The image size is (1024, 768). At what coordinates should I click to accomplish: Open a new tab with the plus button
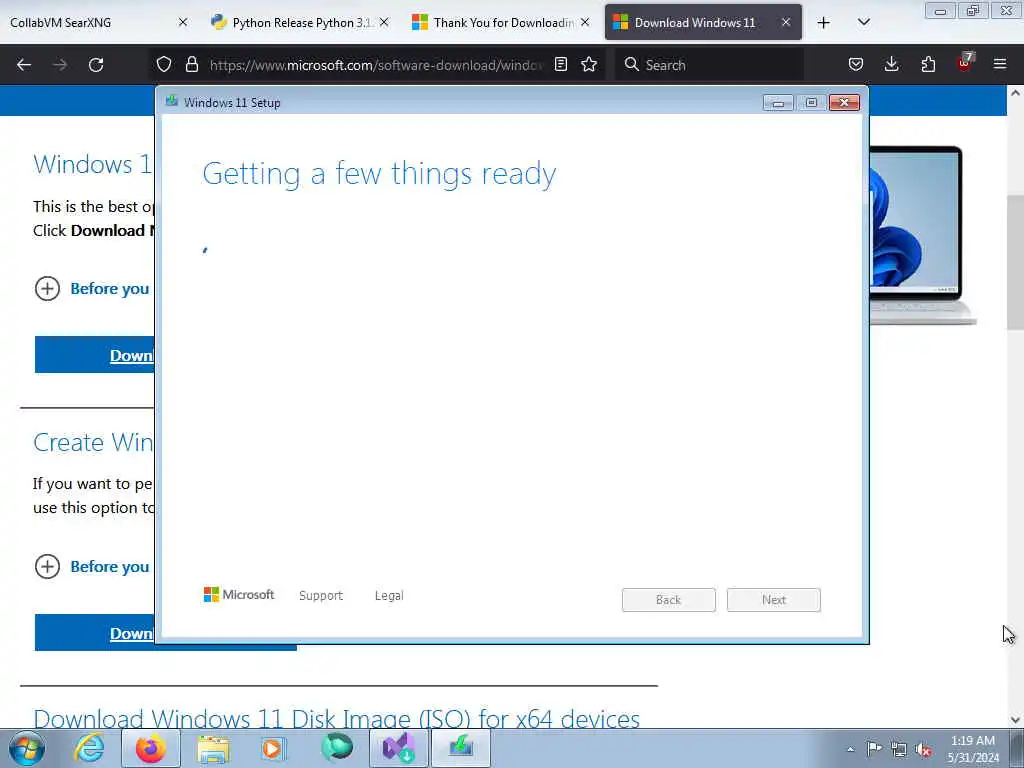point(824,23)
